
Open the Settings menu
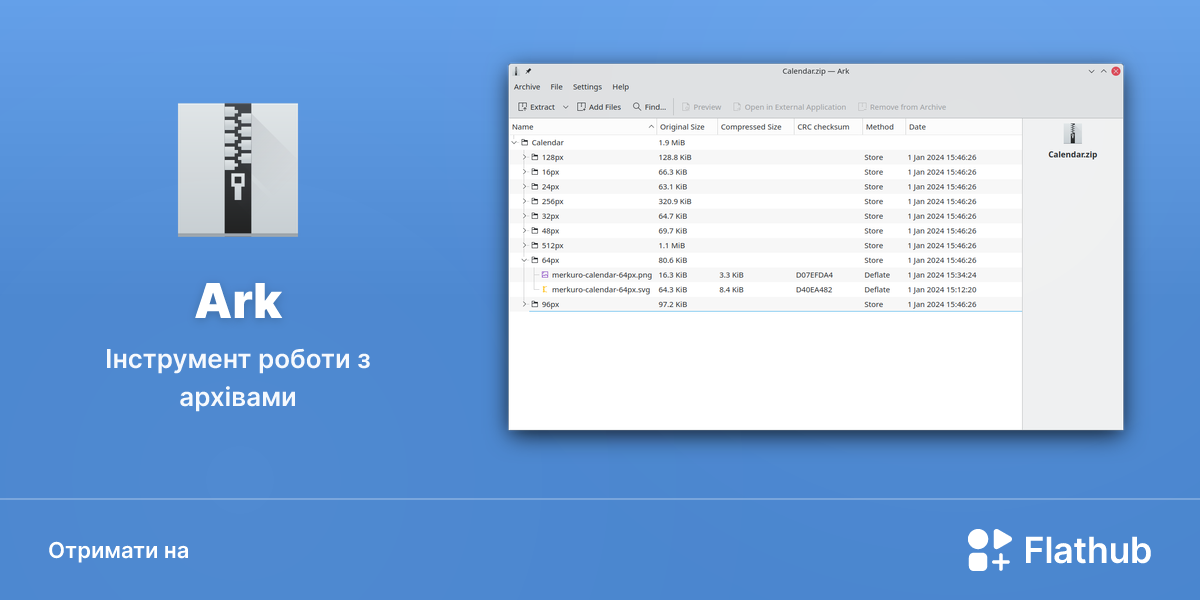(x=587, y=87)
